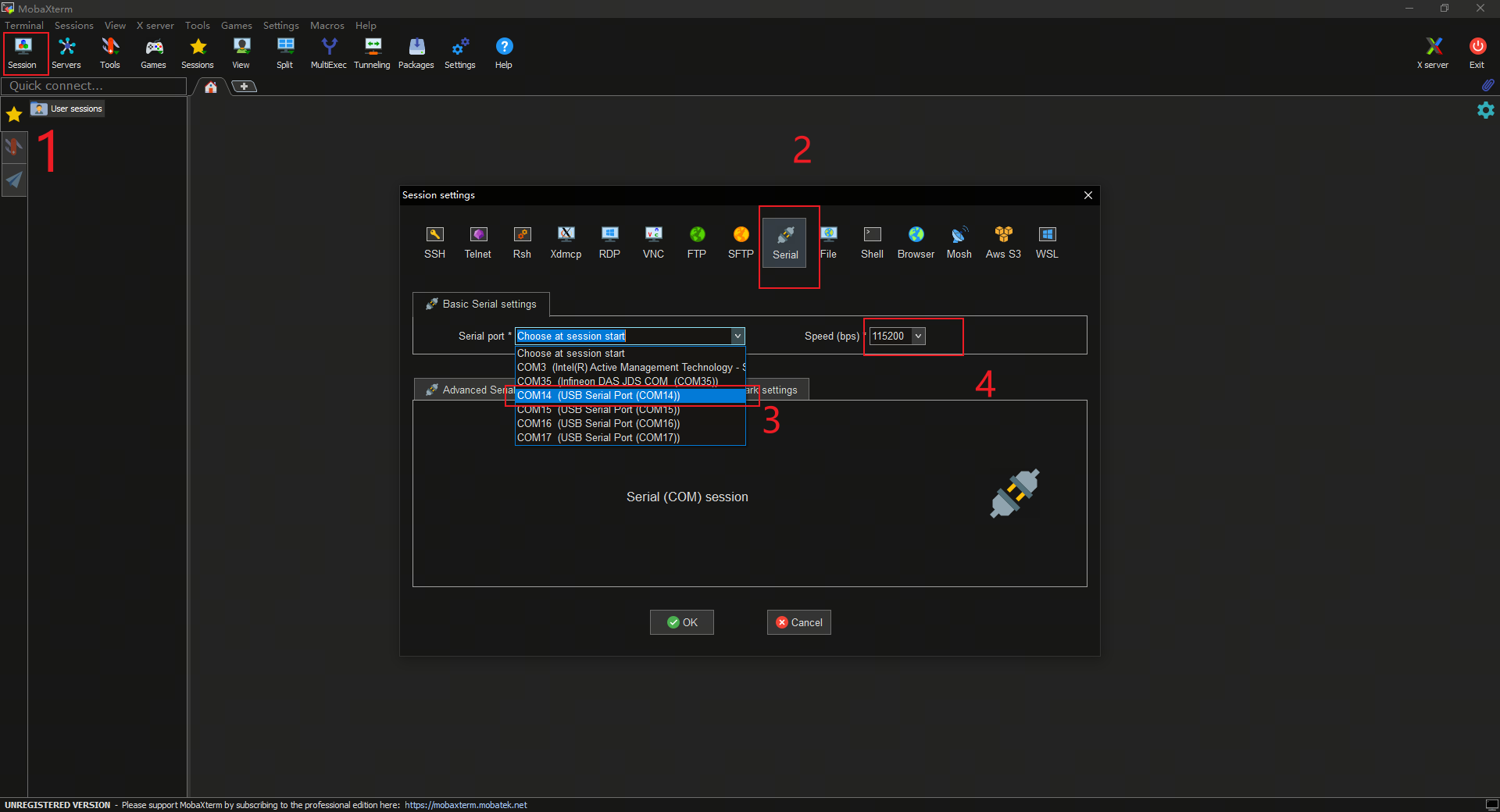The height and width of the screenshot is (812, 1500).
Task: Open the Tools toolbar icon
Action: (110, 53)
